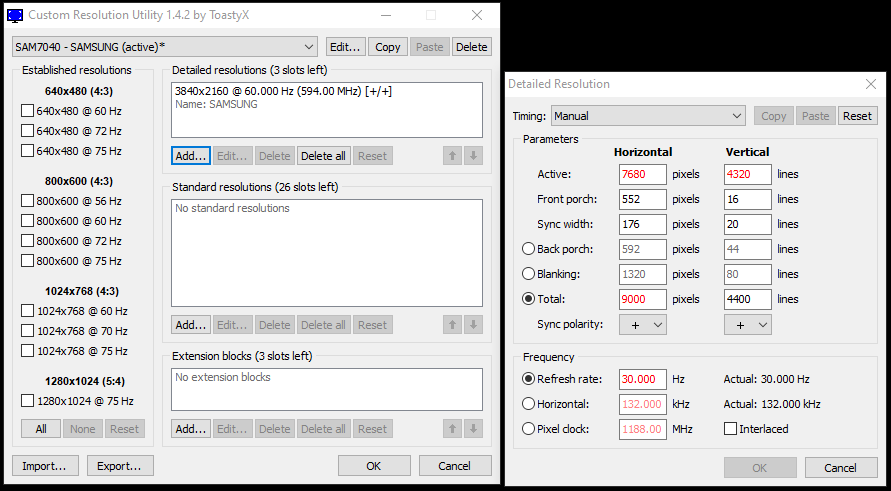
Task: Open the SAM7040 SAMSUNG monitor dropdown
Action: tap(165, 47)
